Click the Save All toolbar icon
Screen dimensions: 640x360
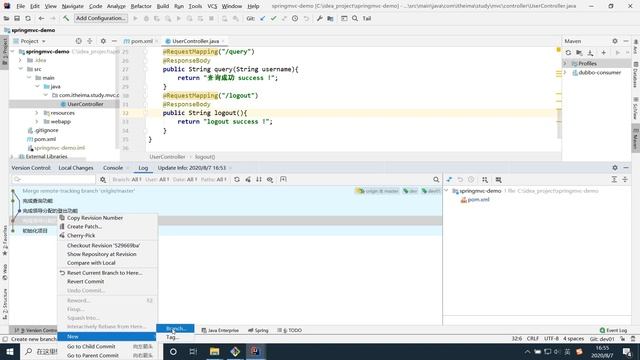tap(17, 18)
